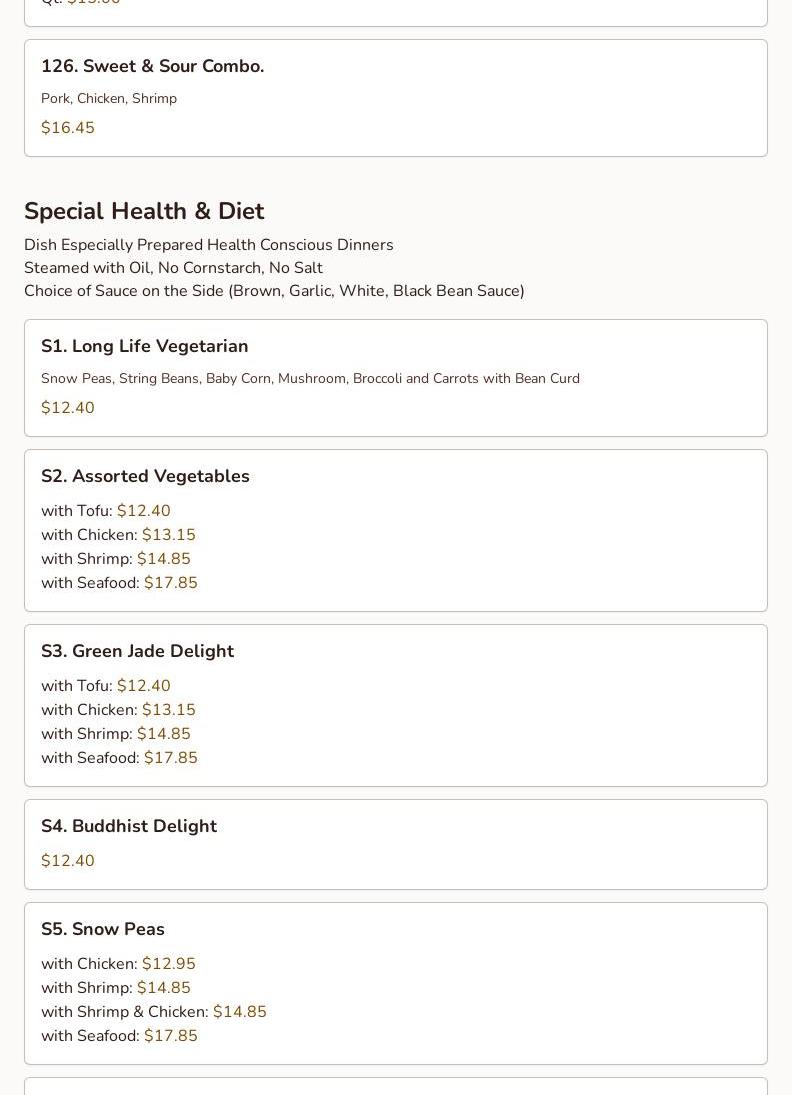The height and width of the screenshot is (1095, 792).
Task: Select Snow Peas with Shrimp & Chicken
Action: pyautogui.click(x=154, y=1012)
